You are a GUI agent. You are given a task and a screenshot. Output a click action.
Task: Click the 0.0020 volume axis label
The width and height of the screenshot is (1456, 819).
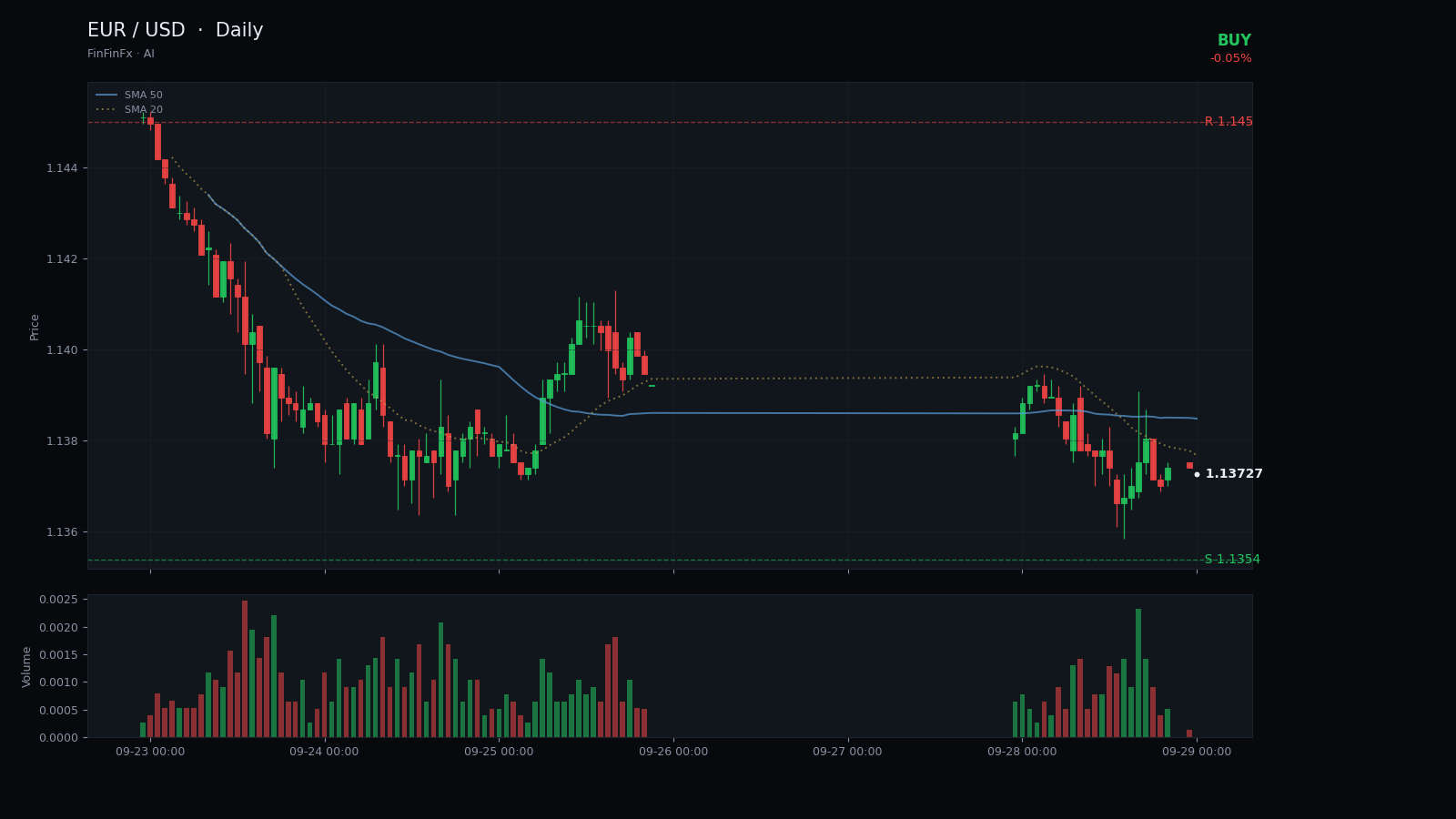tap(58, 628)
